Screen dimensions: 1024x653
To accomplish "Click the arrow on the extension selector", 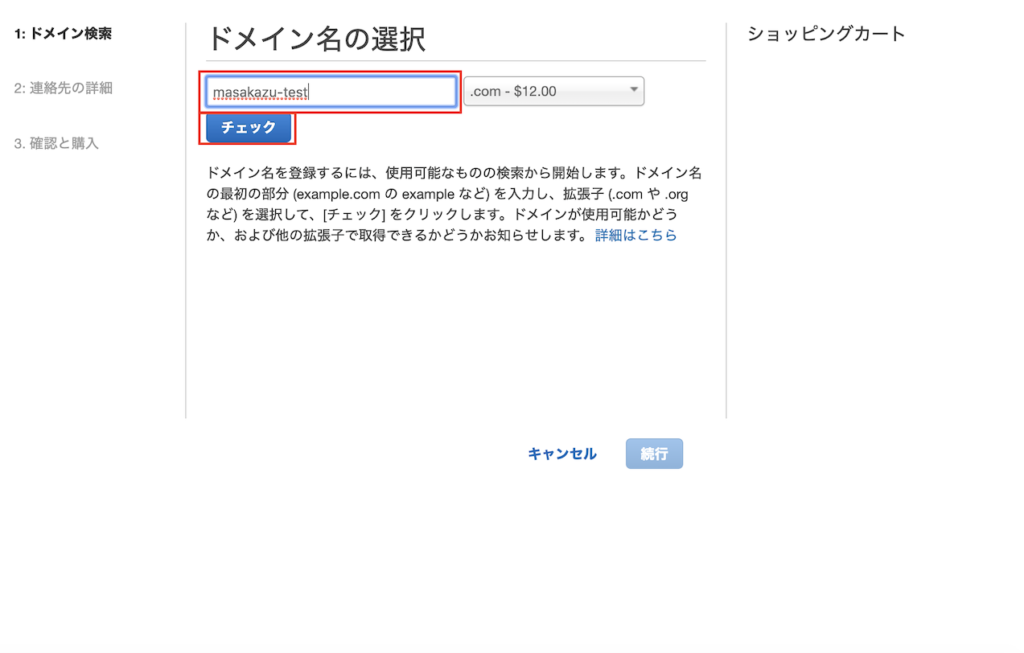I will pyautogui.click(x=633, y=91).
